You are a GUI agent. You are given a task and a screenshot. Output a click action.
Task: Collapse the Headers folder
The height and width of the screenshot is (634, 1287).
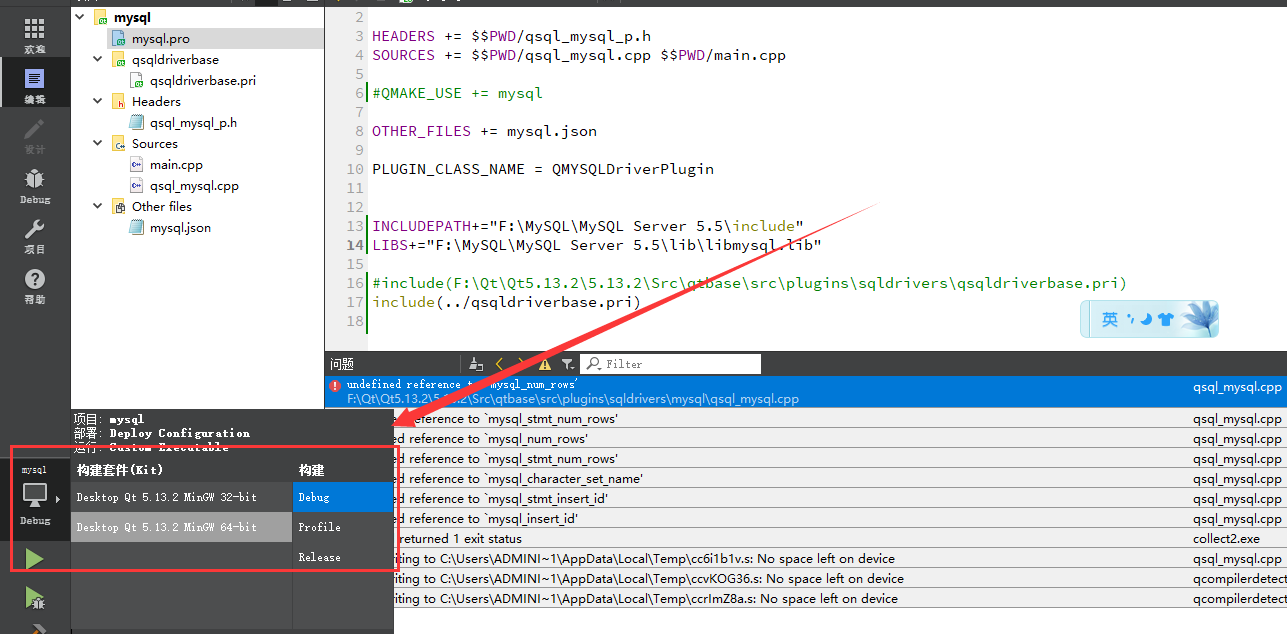pyautogui.click(x=97, y=101)
